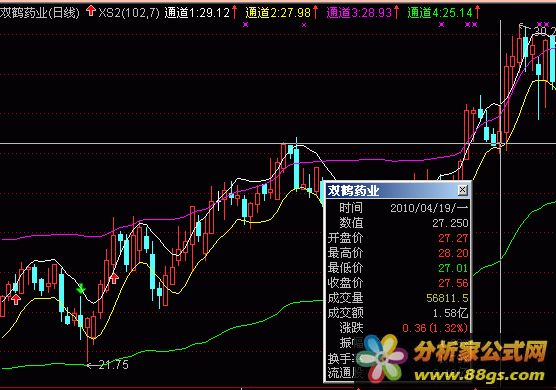
Task: Select the date 2010/04/19/一 in popup
Action: pos(429,208)
